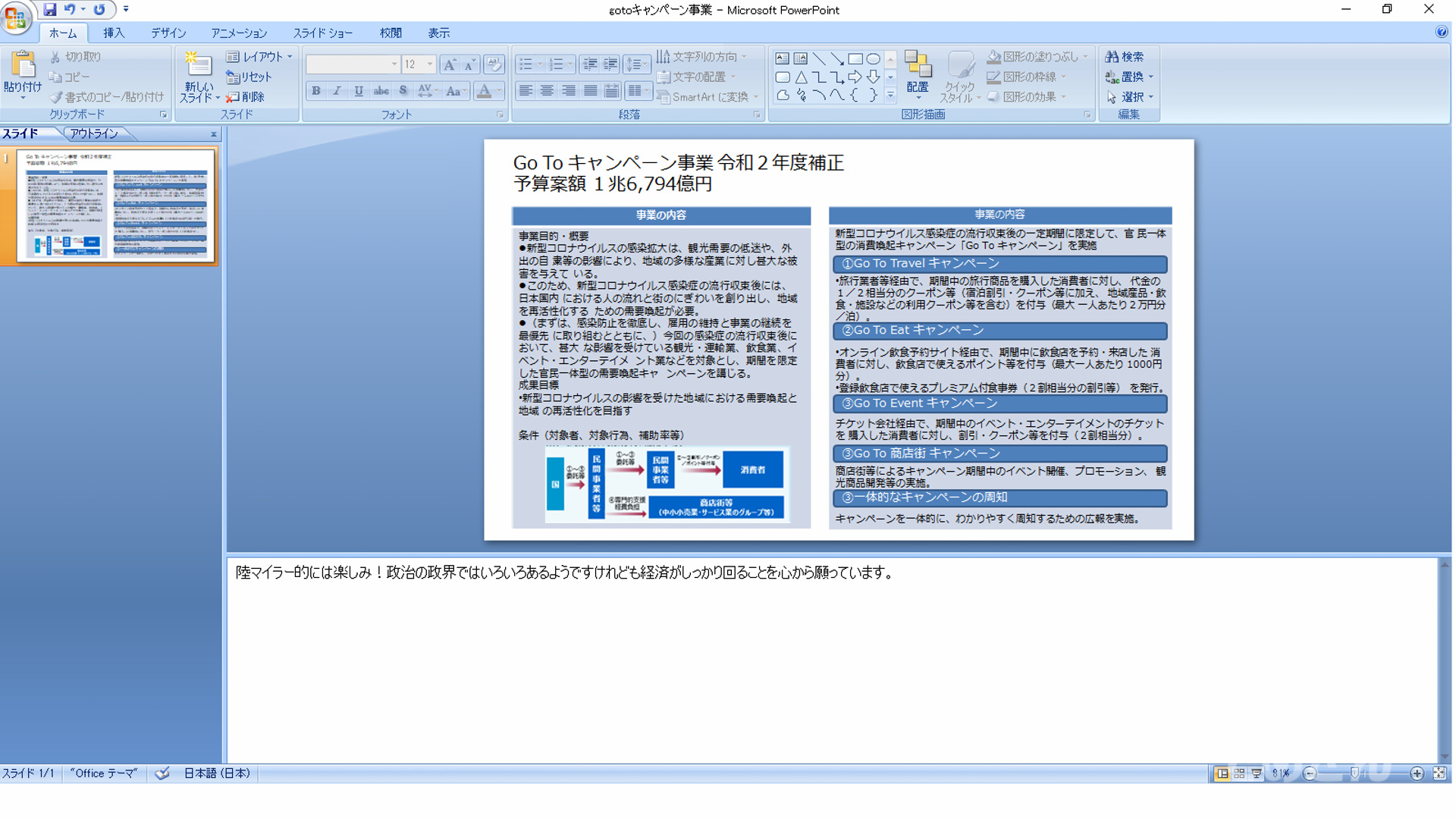Open the character spacing AV dropdown

[428, 91]
